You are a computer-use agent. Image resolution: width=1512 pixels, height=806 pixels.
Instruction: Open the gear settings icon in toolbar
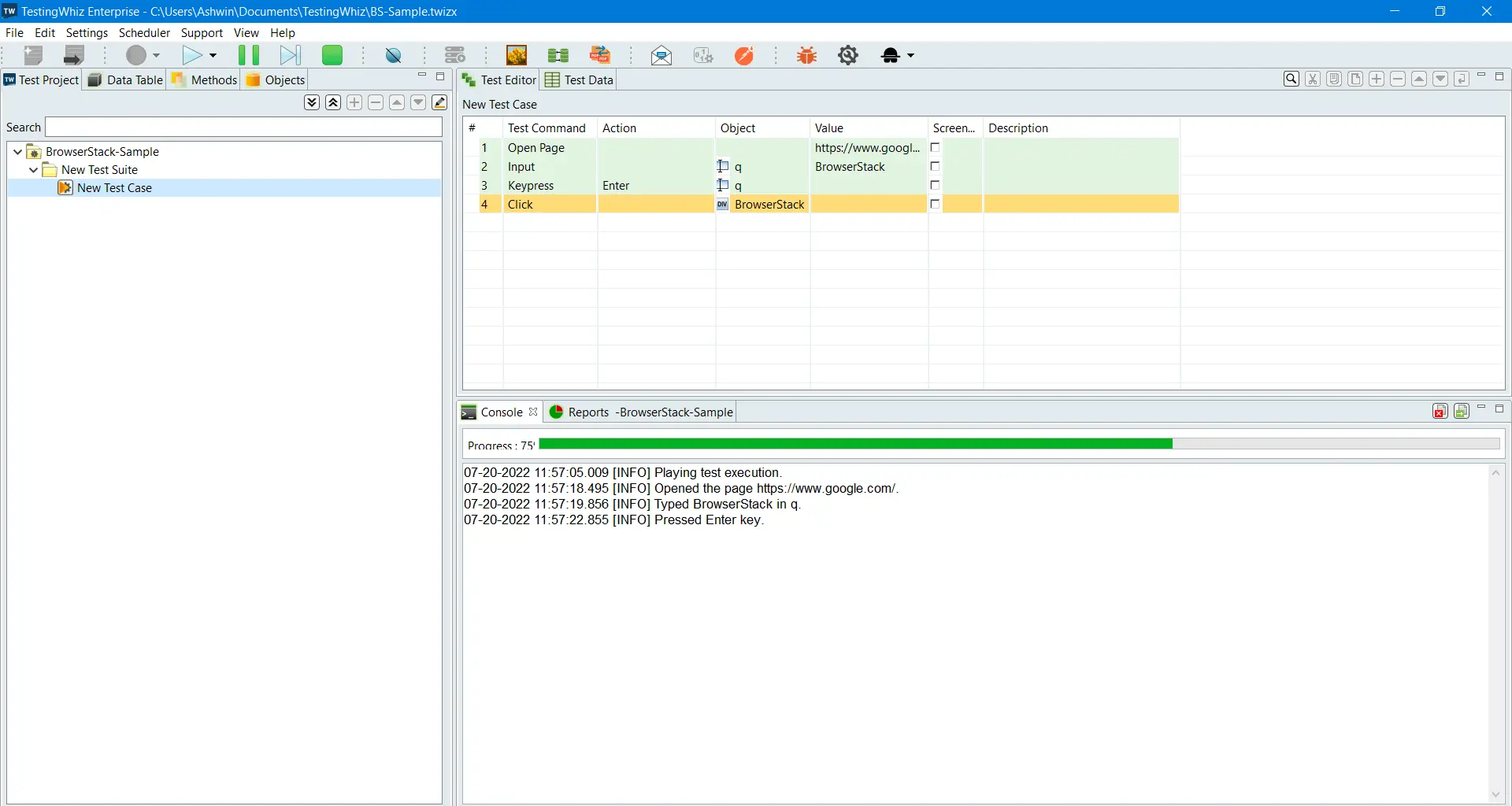click(848, 55)
